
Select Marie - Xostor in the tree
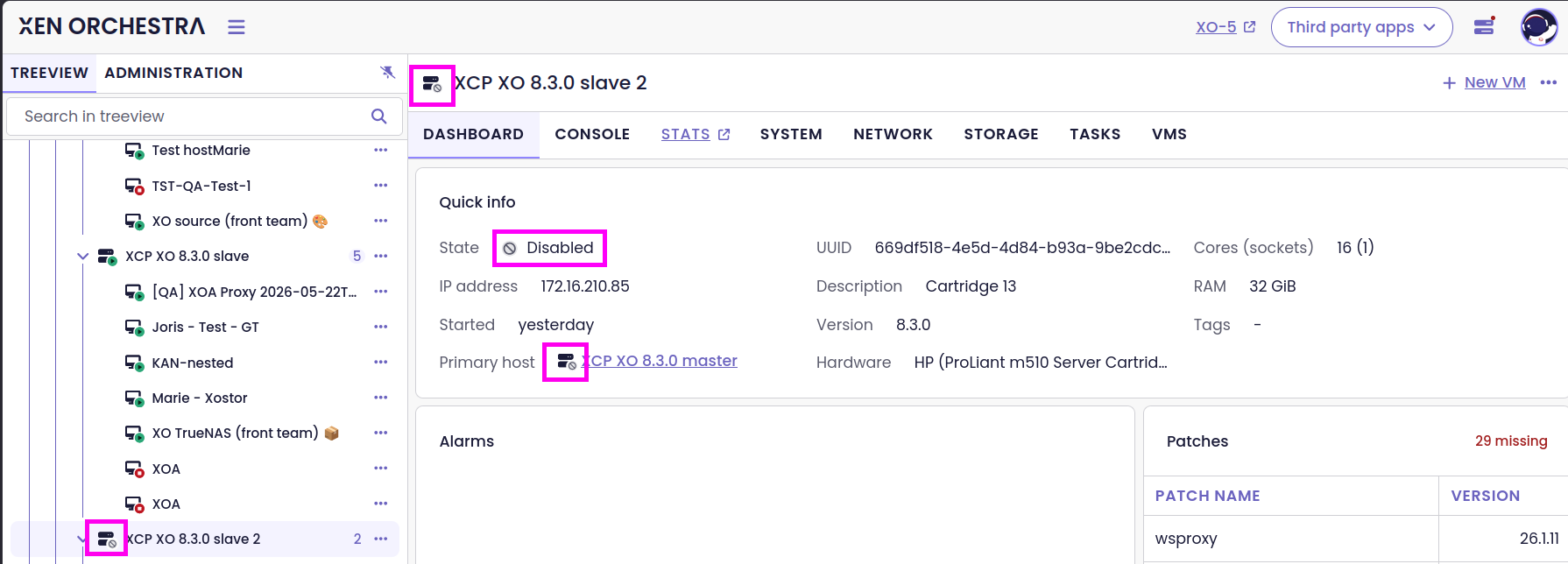[200, 398]
